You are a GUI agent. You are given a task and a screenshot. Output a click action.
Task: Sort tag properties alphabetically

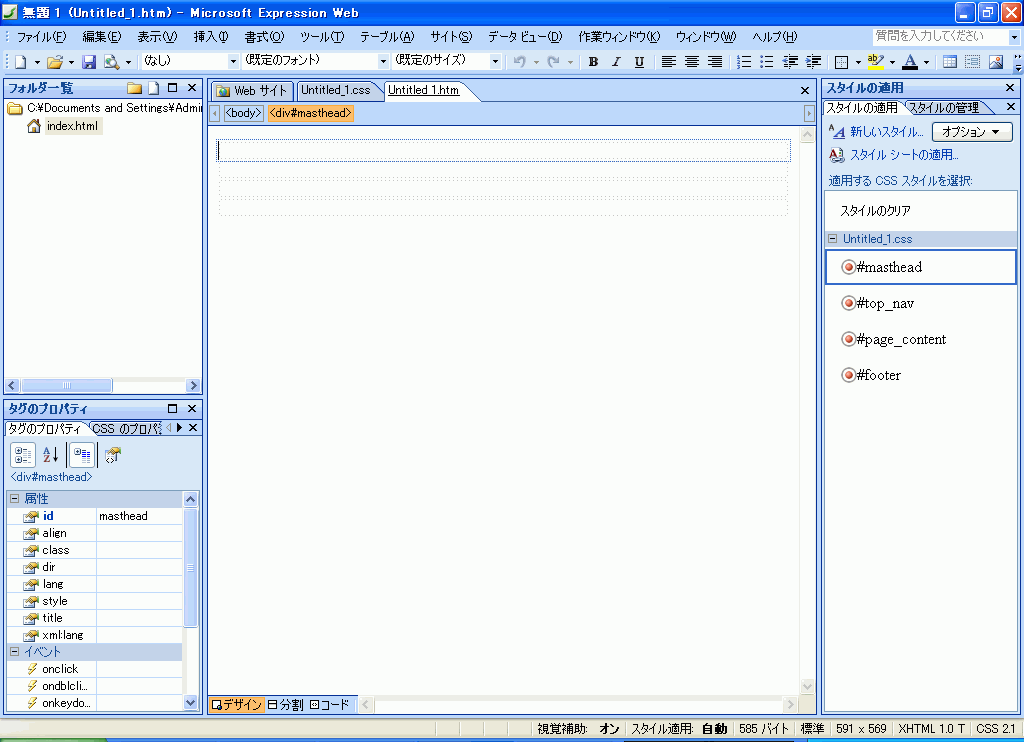pyautogui.click(x=50, y=455)
